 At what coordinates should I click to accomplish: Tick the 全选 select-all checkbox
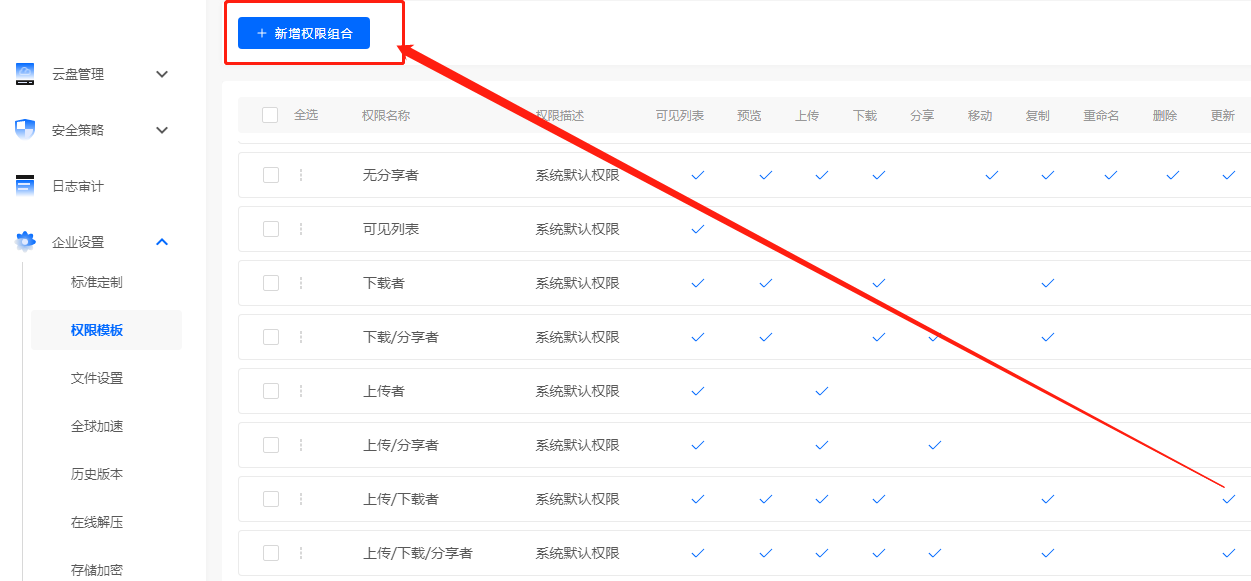point(270,115)
